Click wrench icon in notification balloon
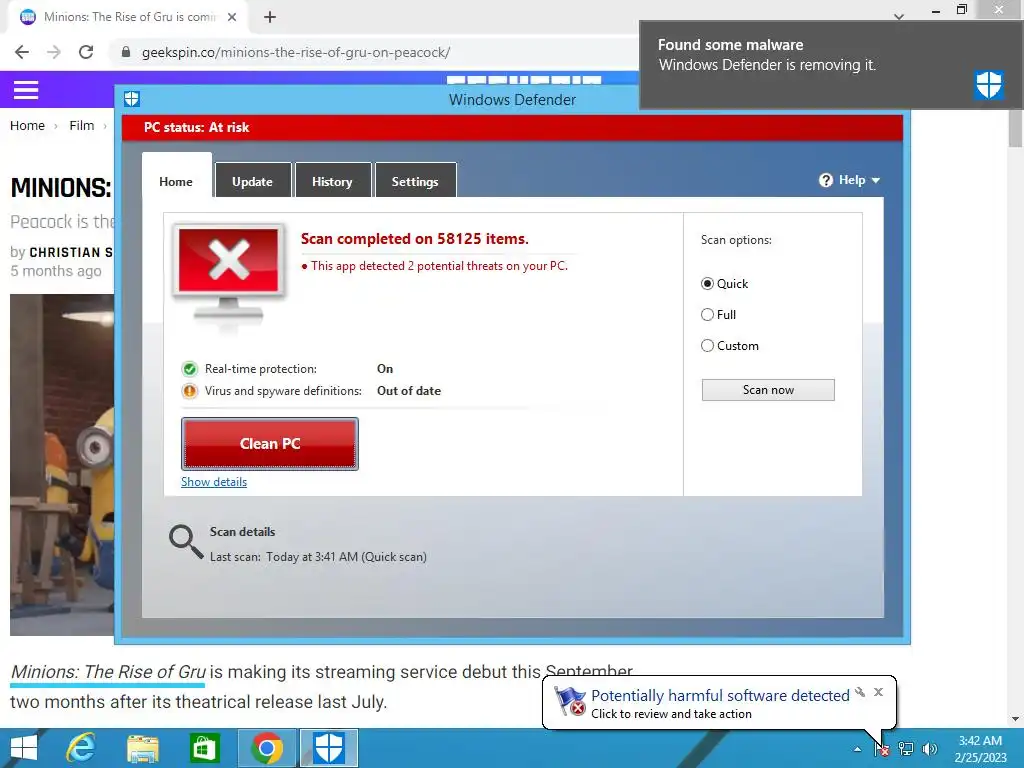Image resolution: width=1024 pixels, height=768 pixels. (860, 692)
